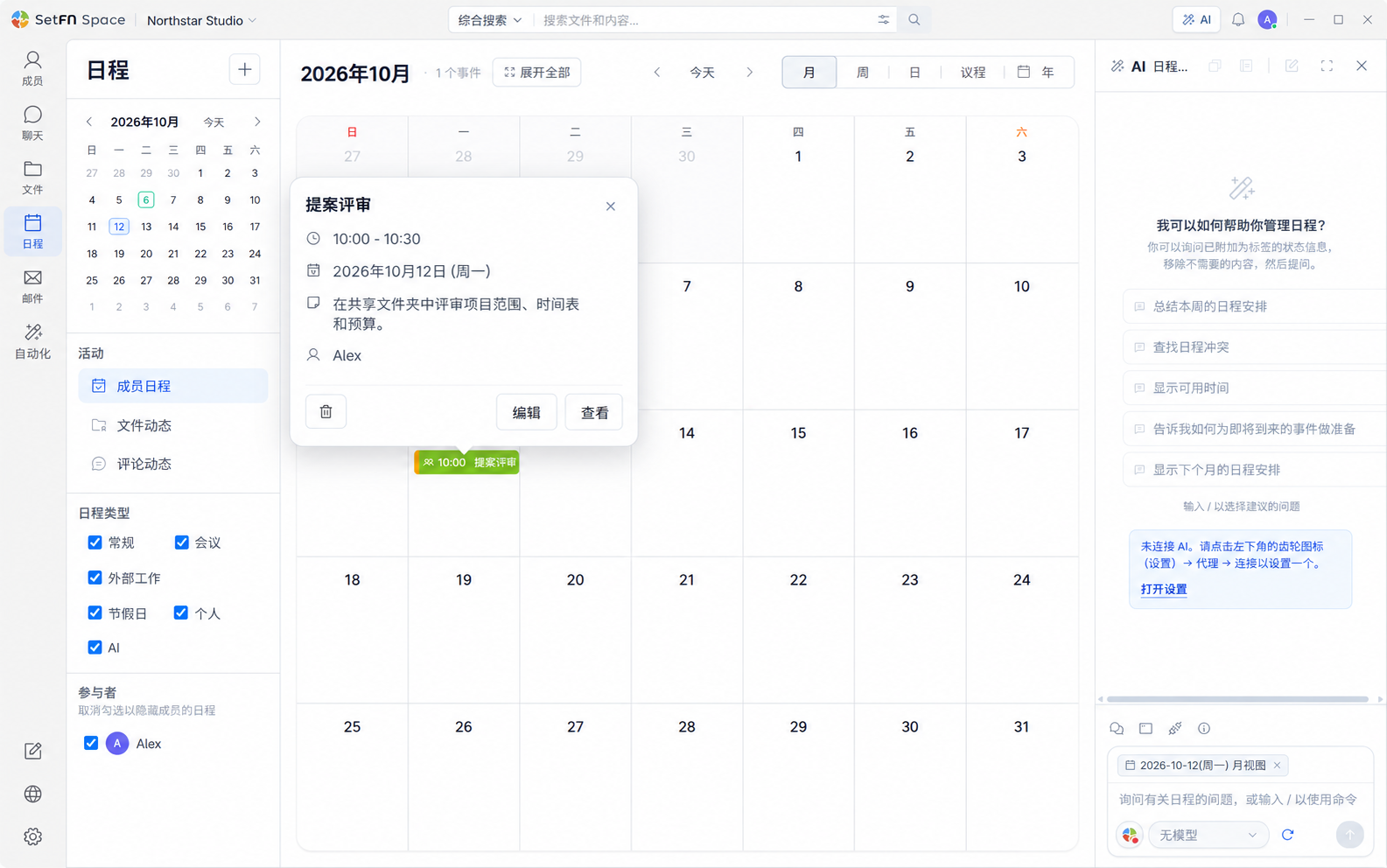Click the AI button in title bar
The width and height of the screenshot is (1387, 868).
point(1196,19)
